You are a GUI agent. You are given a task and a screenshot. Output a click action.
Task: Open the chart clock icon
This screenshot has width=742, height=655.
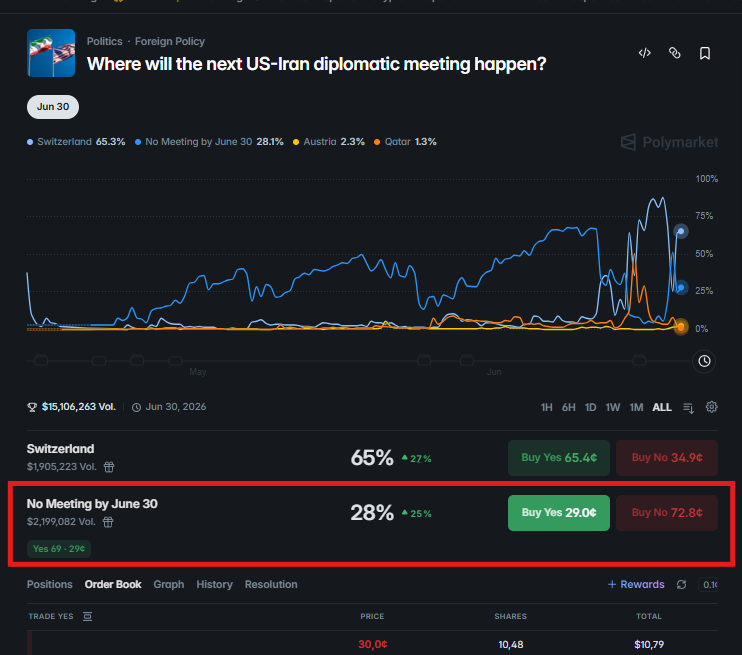tap(704, 361)
